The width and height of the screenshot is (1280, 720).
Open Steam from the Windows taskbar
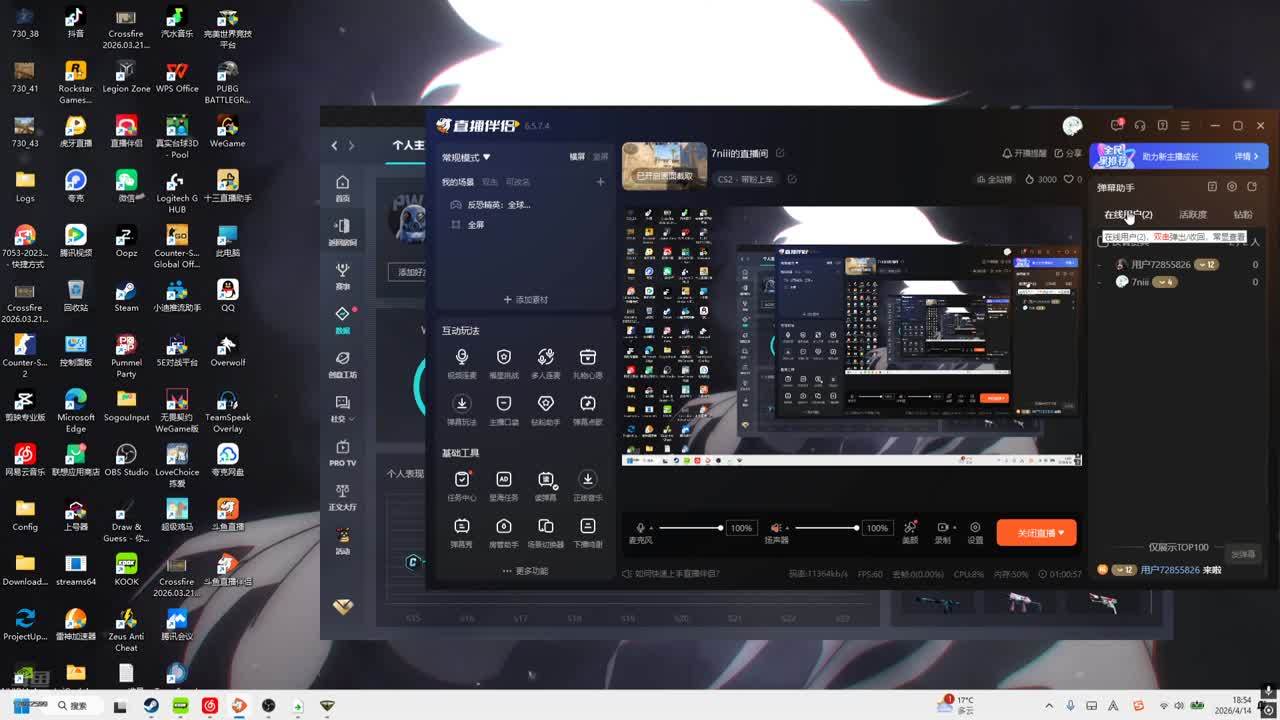150,706
